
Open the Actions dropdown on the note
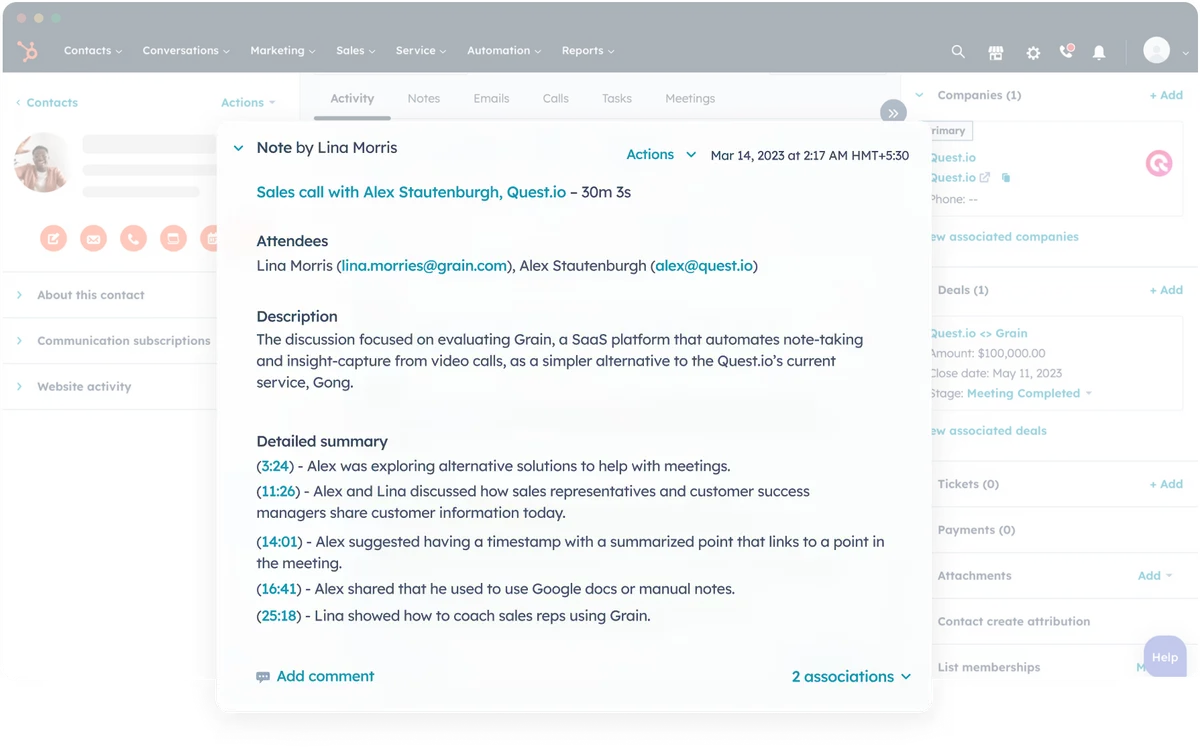pyautogui.click(x=660, y=154)
